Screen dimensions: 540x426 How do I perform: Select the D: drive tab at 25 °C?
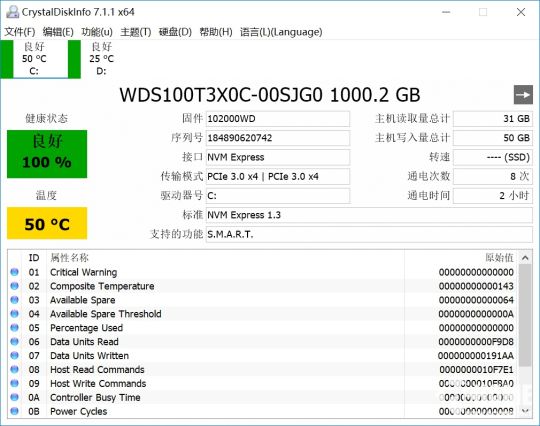coord(102,59)
